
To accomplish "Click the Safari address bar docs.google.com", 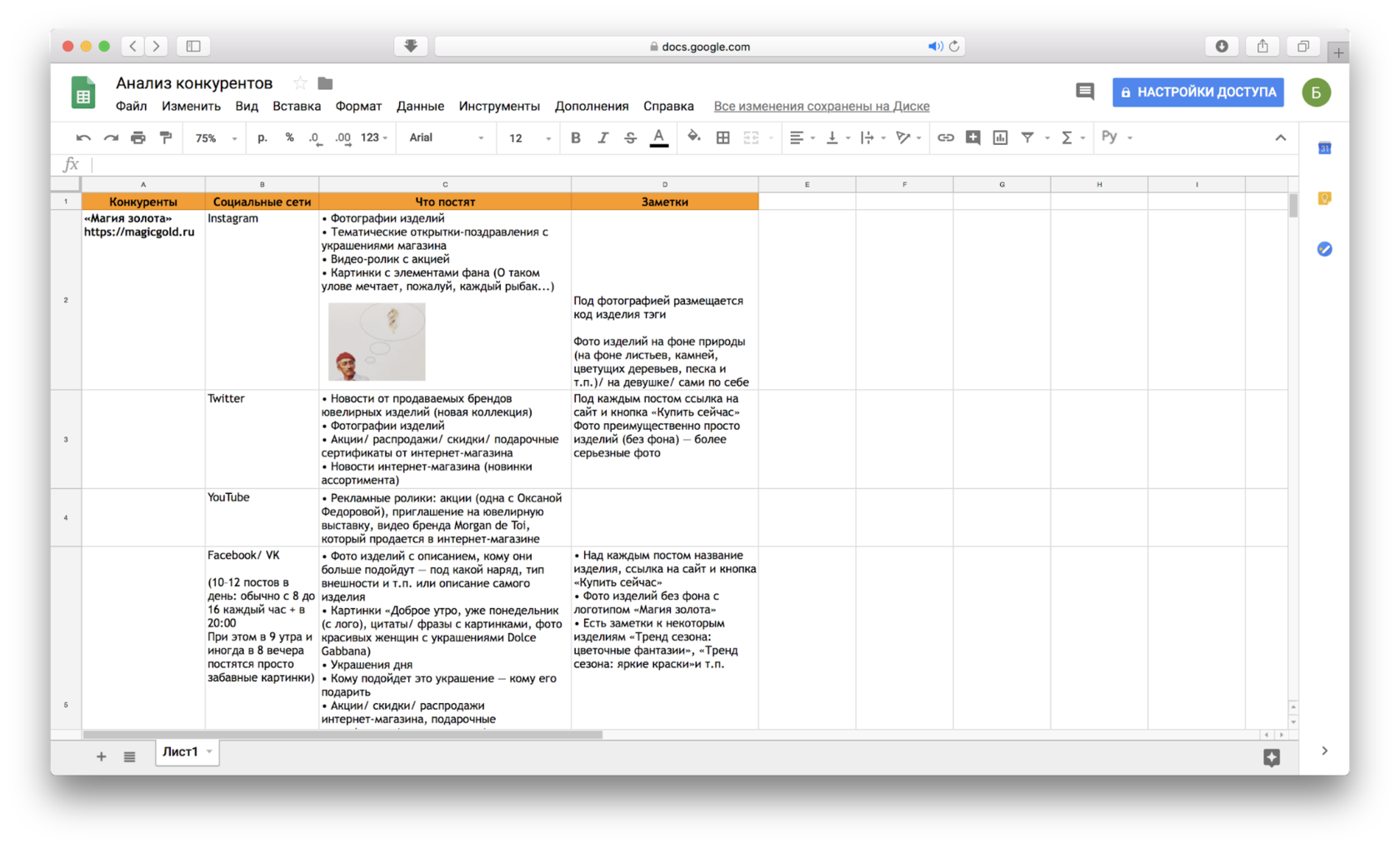I will 700,47.
